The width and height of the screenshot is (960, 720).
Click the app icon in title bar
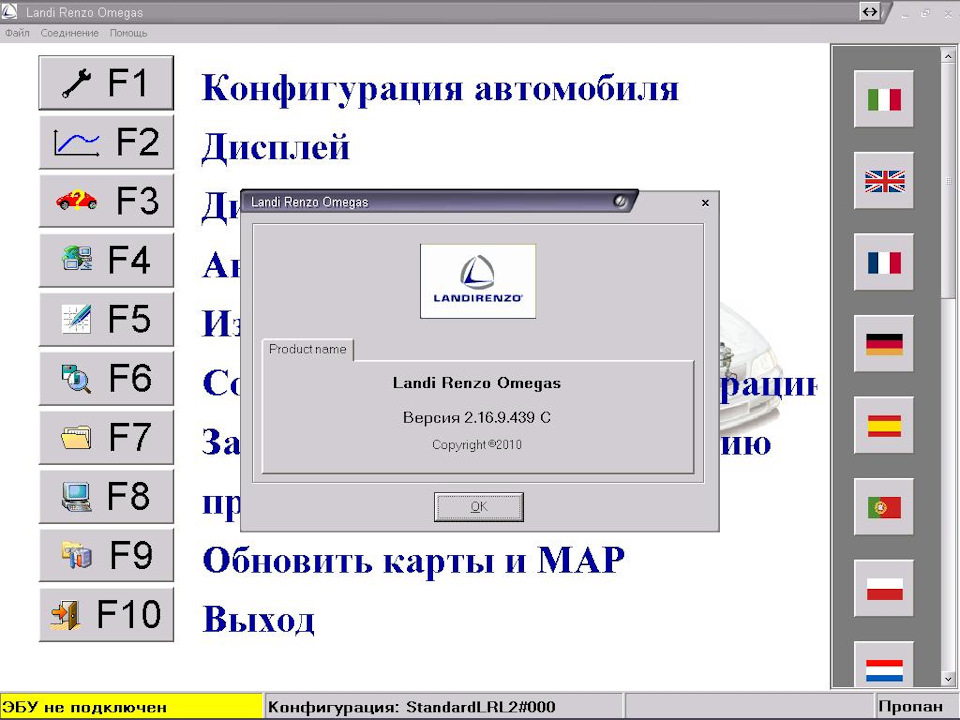coord(9,11)
